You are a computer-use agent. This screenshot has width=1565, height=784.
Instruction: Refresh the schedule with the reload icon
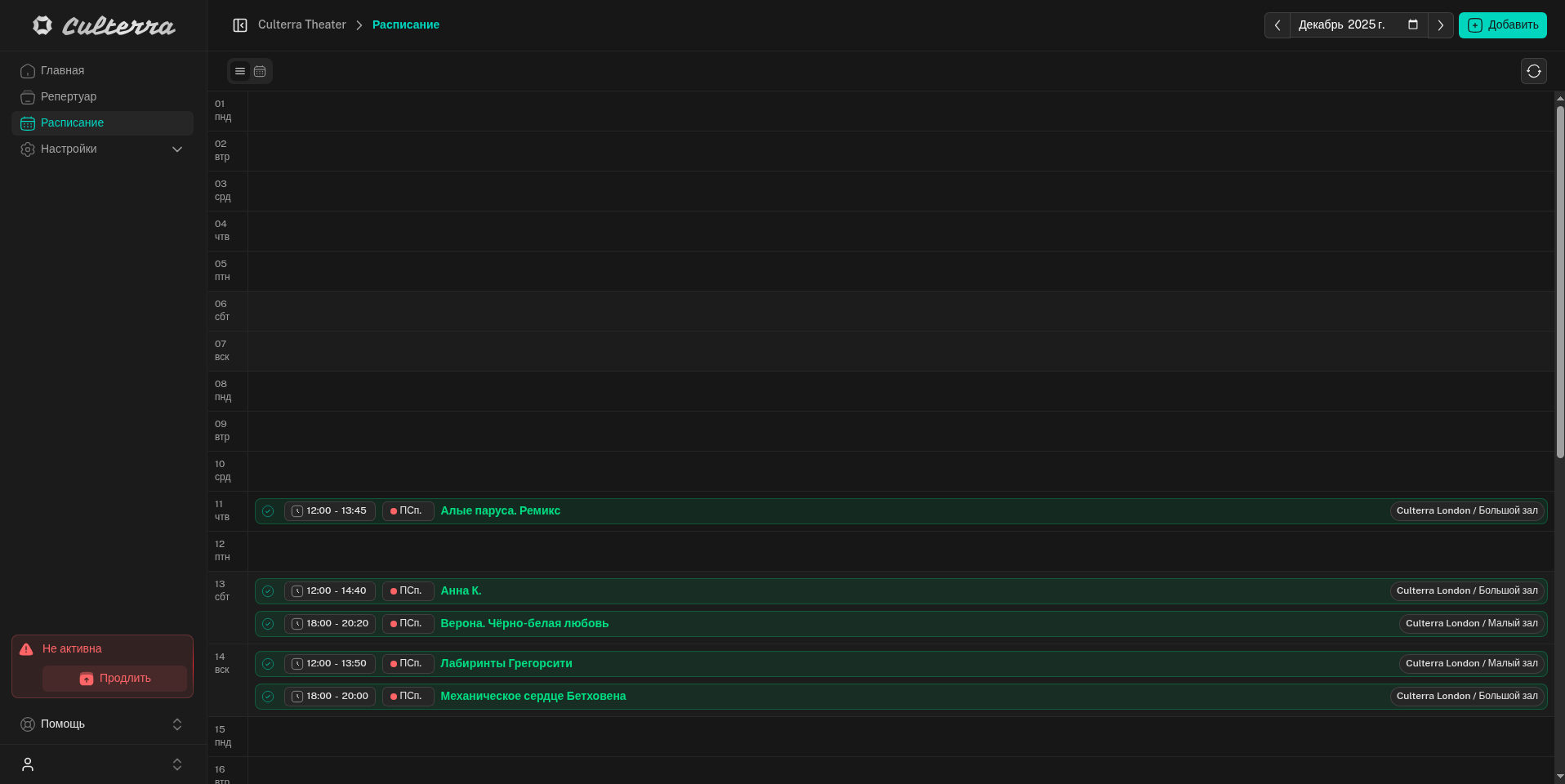(x=1533, y=71)
